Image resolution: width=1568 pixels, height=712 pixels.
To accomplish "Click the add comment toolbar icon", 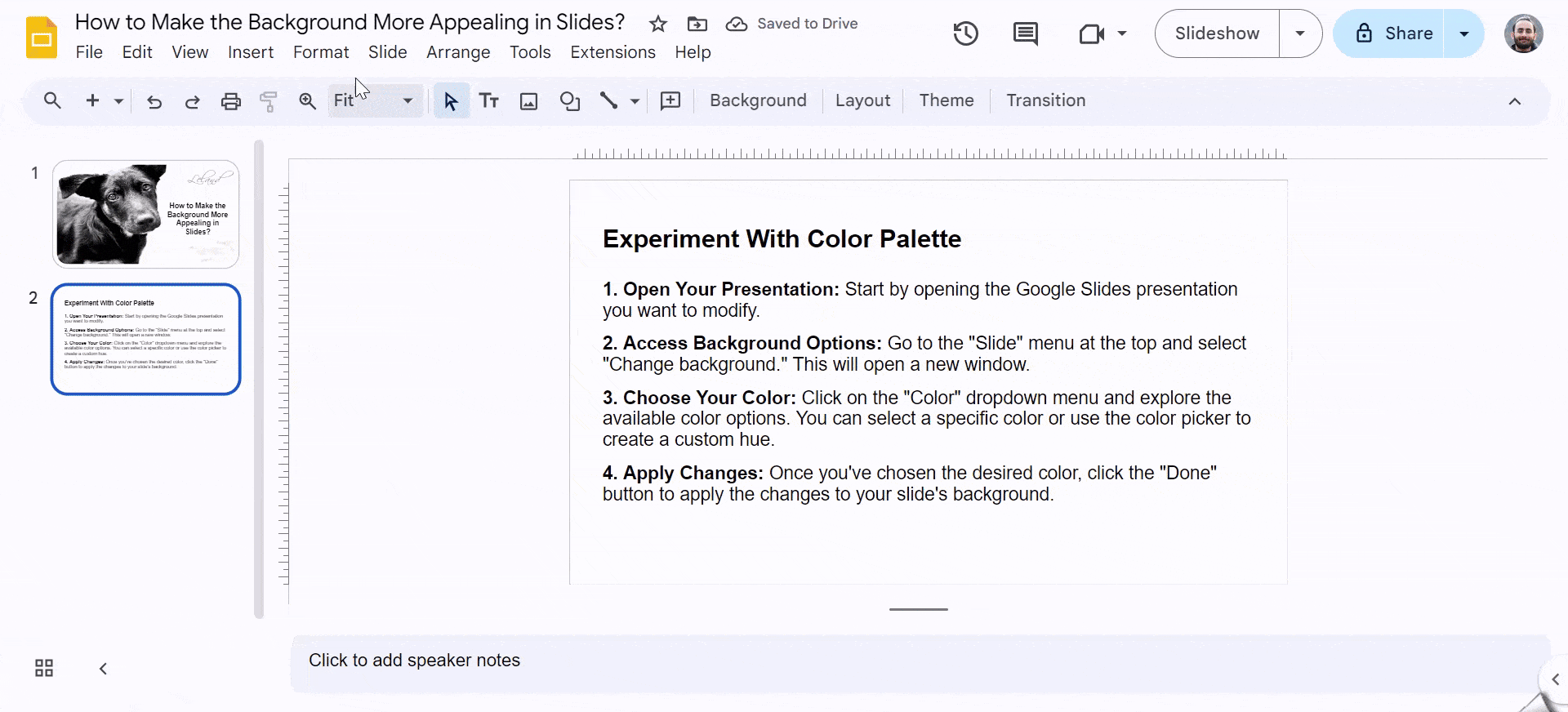I will coord(670,101).
